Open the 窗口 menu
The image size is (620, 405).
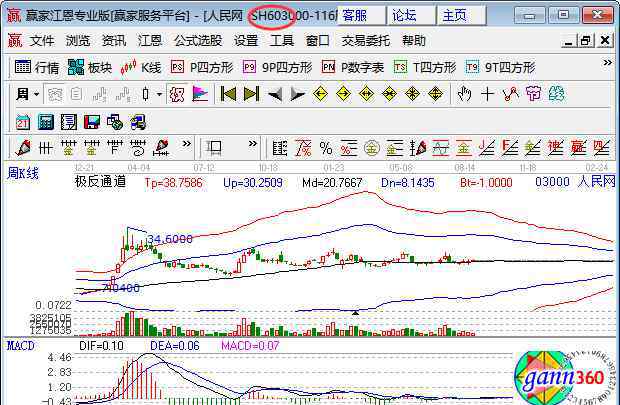tap(318, 40)
